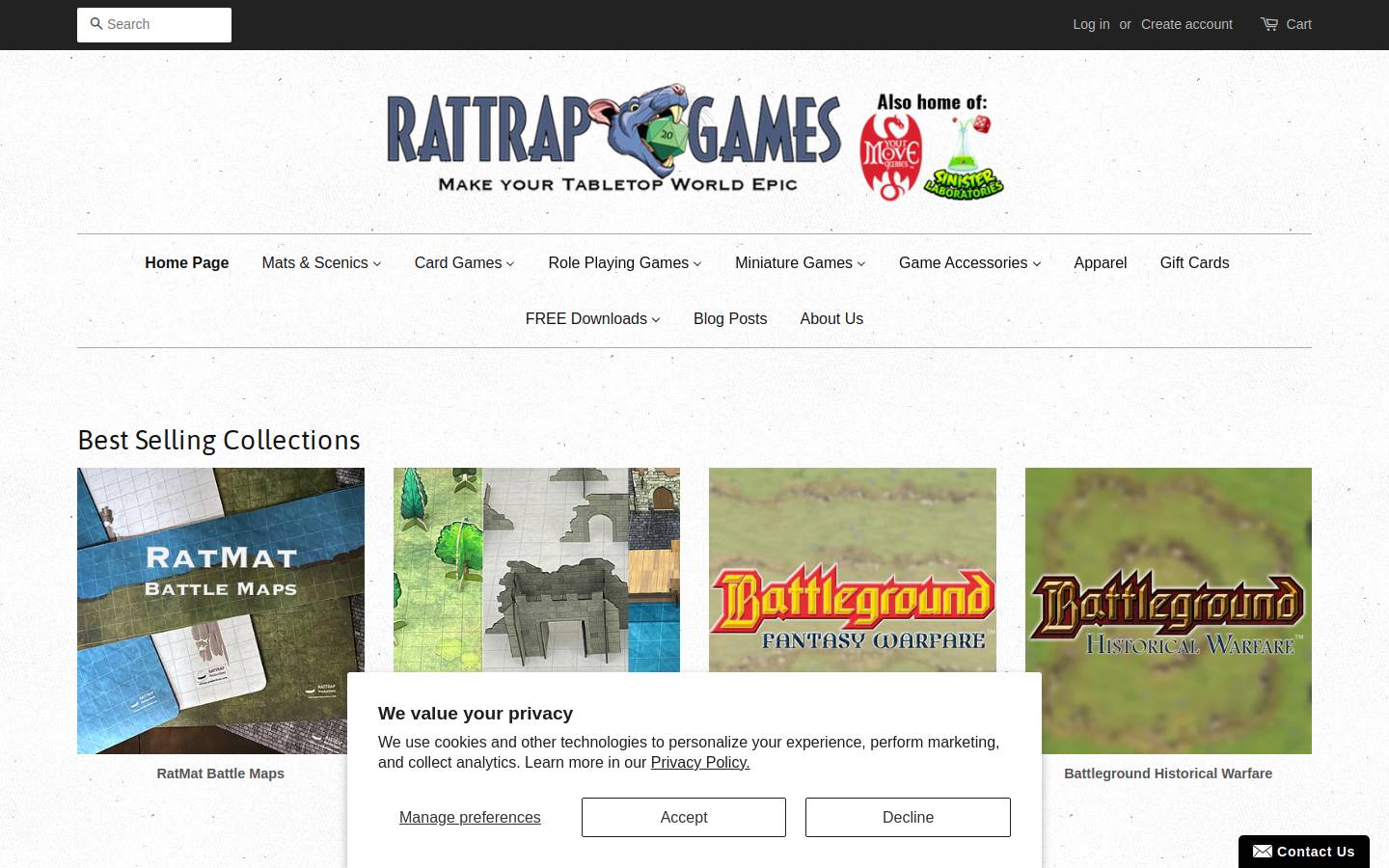Click Manage preferences in cookie banner
This screenshot has height=868, width=1389.
coord(470,817)
